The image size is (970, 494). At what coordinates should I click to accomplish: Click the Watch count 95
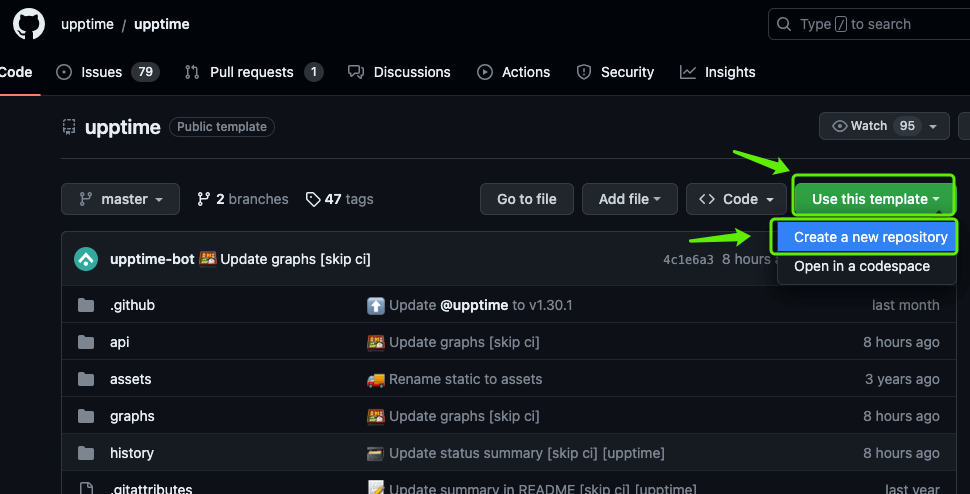[907, 126]
